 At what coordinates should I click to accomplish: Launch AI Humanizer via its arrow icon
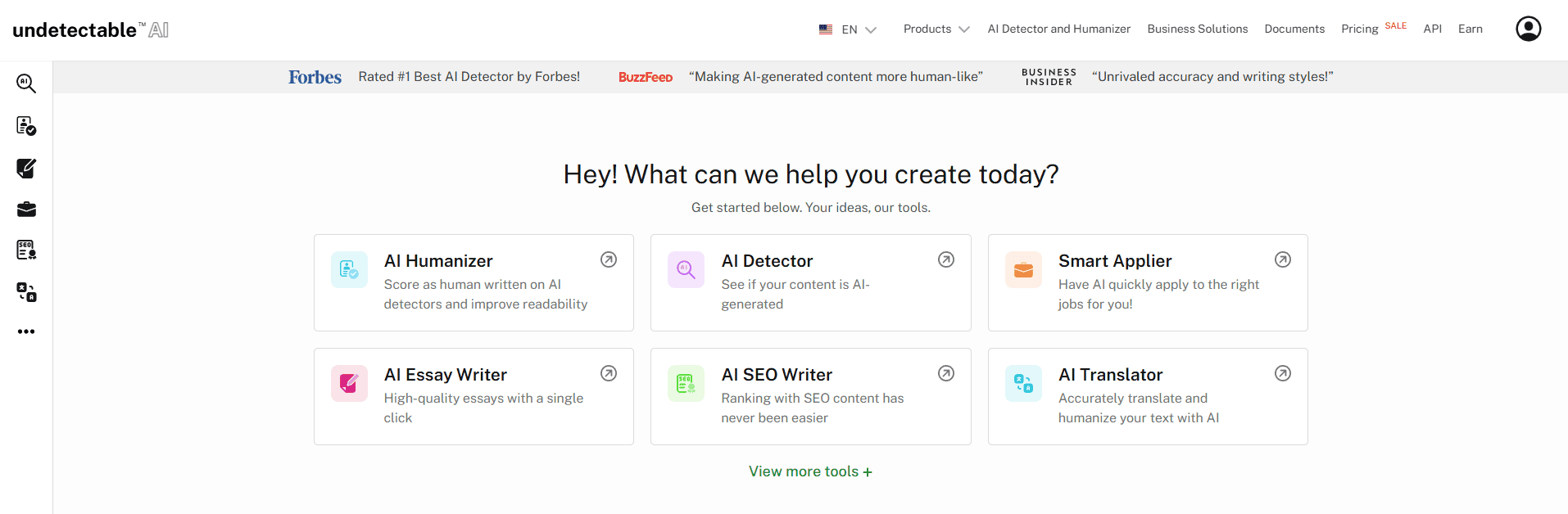[609, 259]
